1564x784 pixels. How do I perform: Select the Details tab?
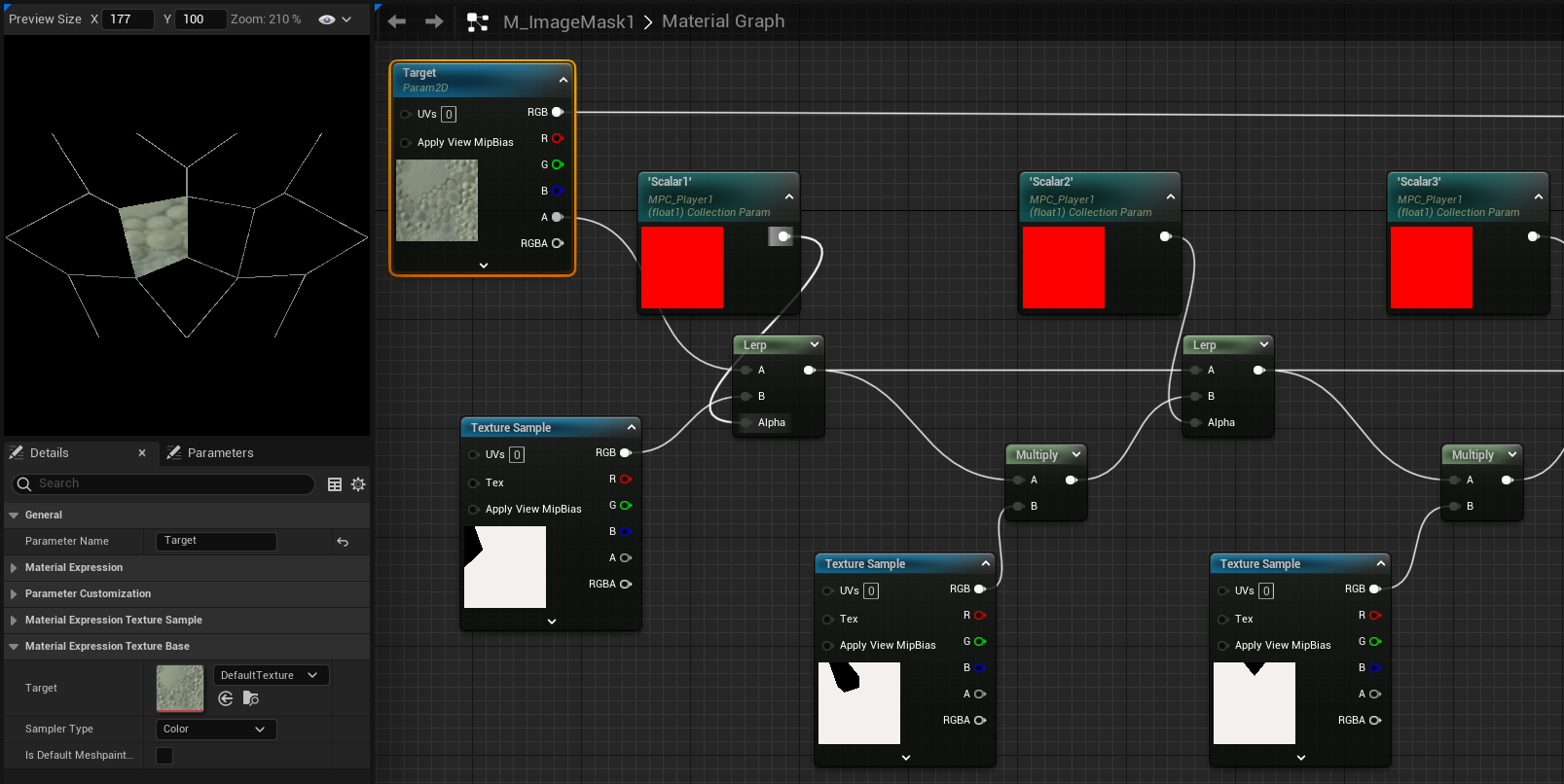point(49,453)
